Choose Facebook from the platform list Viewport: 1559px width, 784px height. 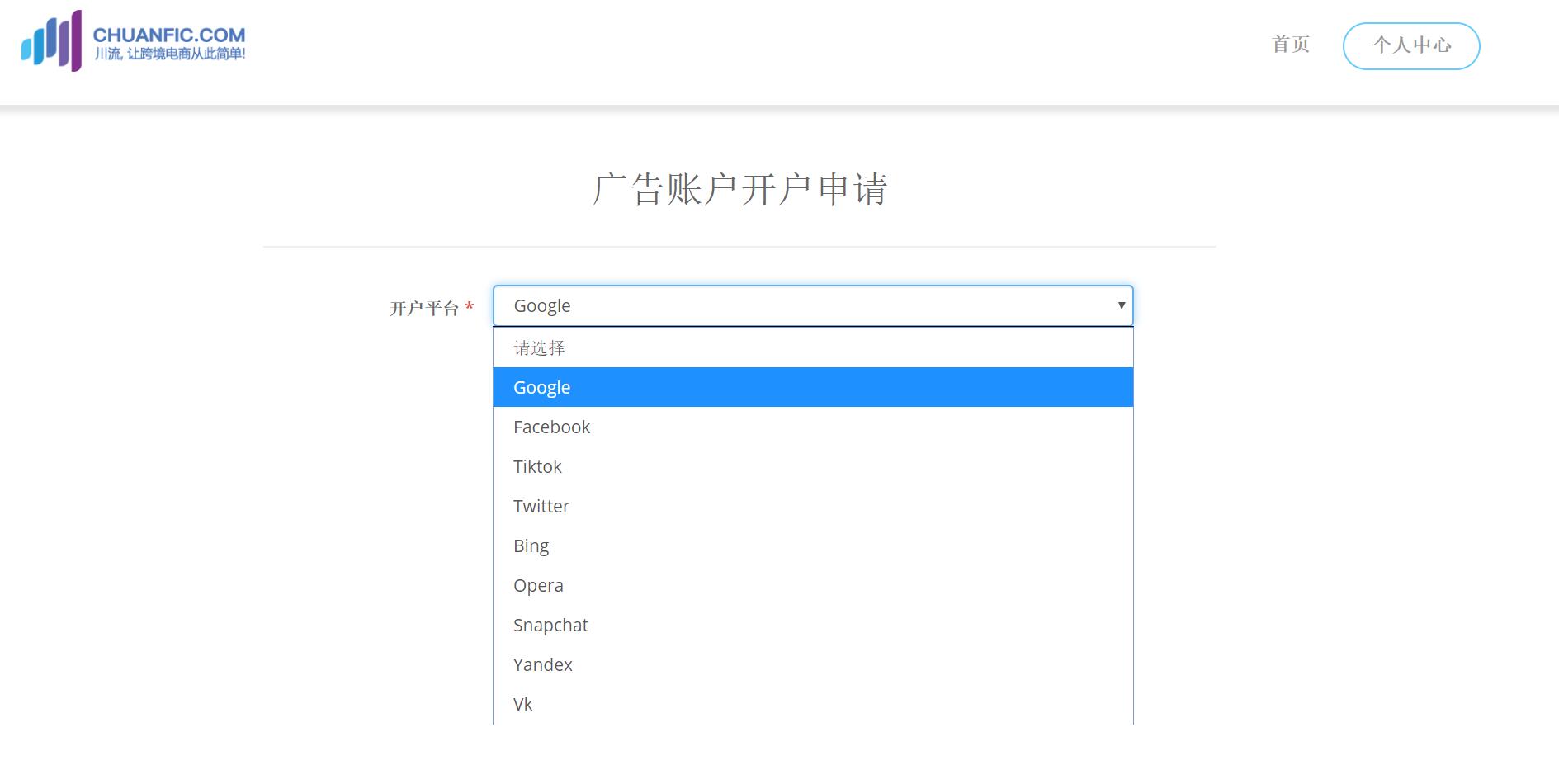coord(813,427)
